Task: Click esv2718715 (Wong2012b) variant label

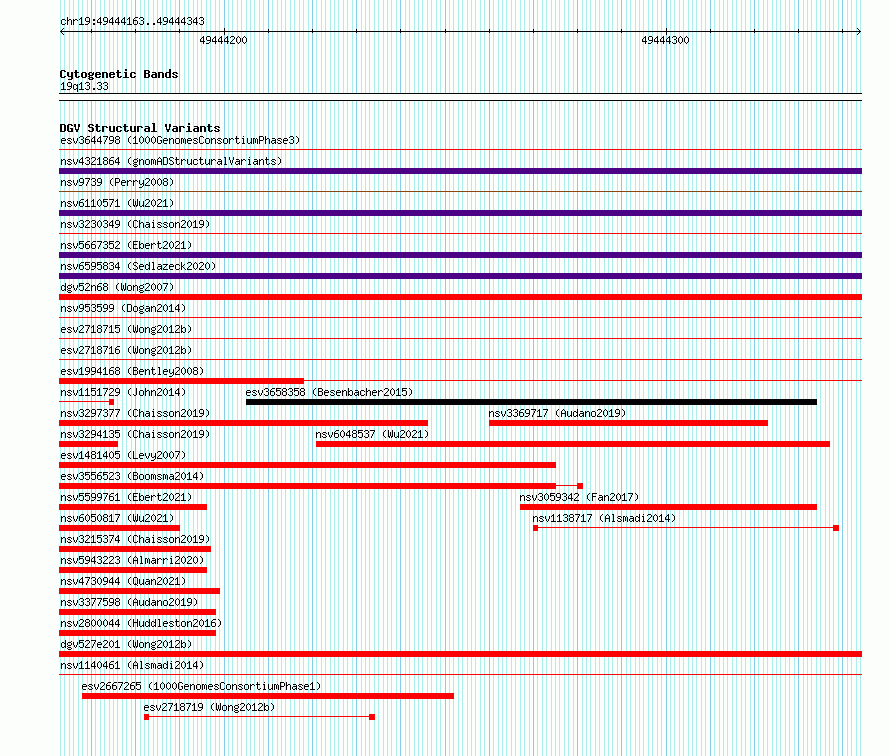Action: pyautogui.click(x=126, y=329)
